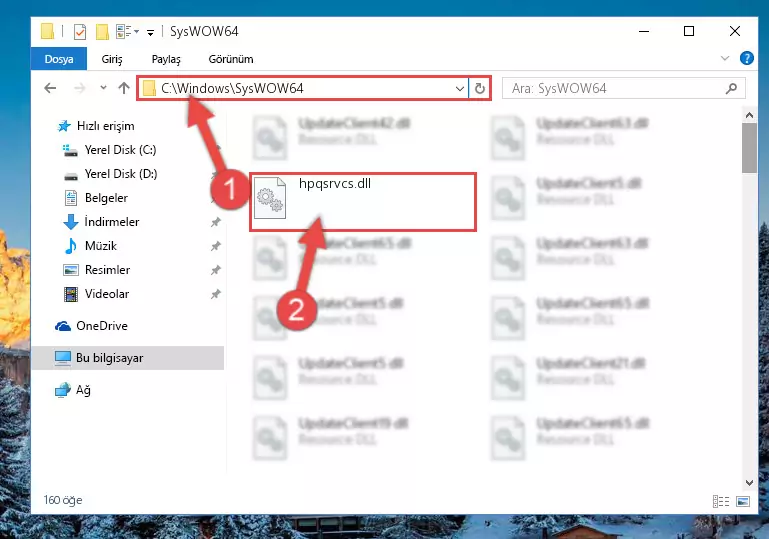Switch to the Giriş ribbon tab
Screen dimensions: 769x539
click(x=112, y=59)
